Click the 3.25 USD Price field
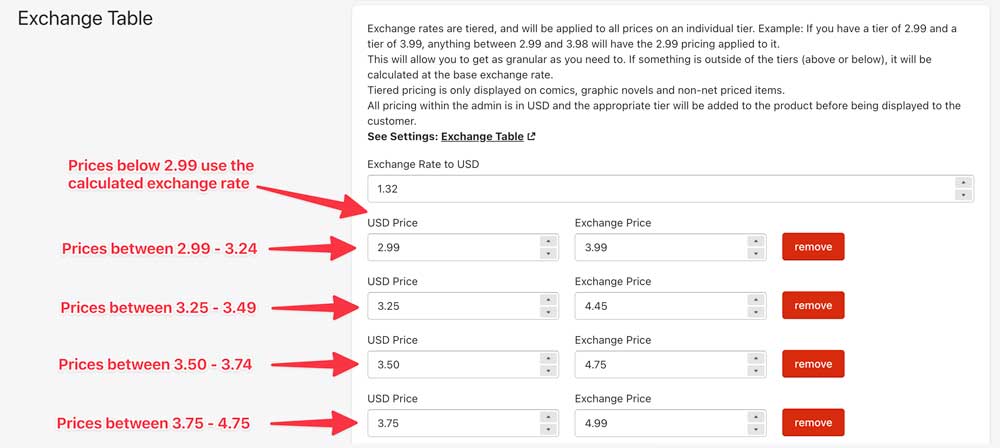1000x448 pixels. 450,306
